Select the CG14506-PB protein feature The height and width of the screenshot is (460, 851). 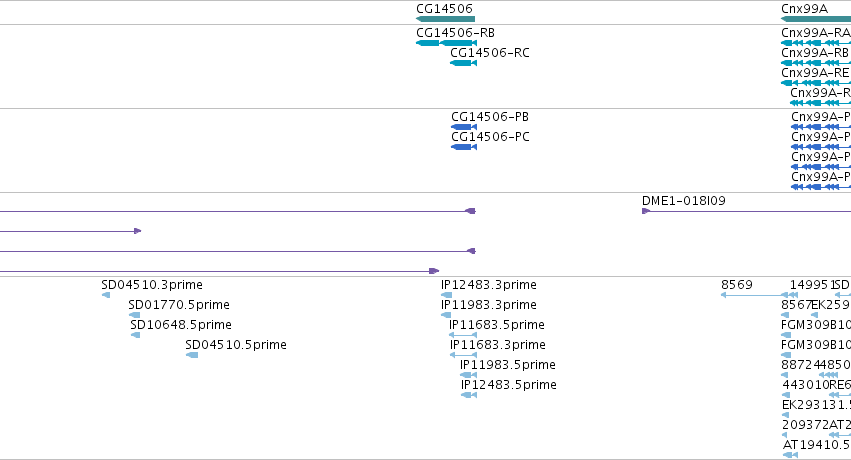(x=463, y=127)
